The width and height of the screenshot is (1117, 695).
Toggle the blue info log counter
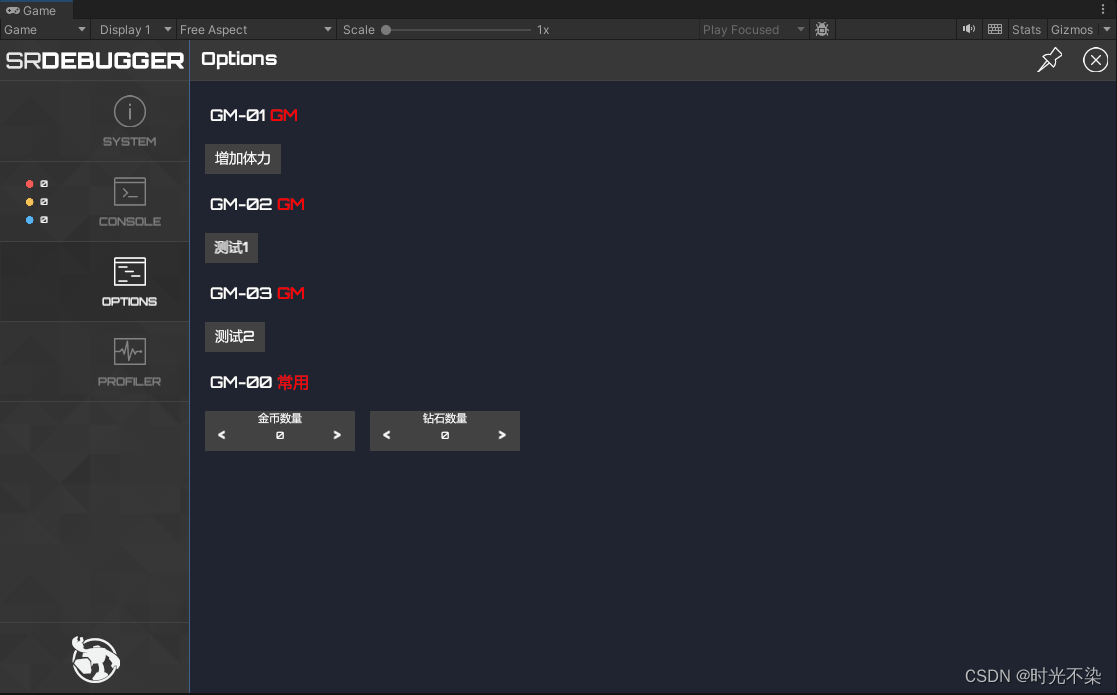tap(35, 219)
